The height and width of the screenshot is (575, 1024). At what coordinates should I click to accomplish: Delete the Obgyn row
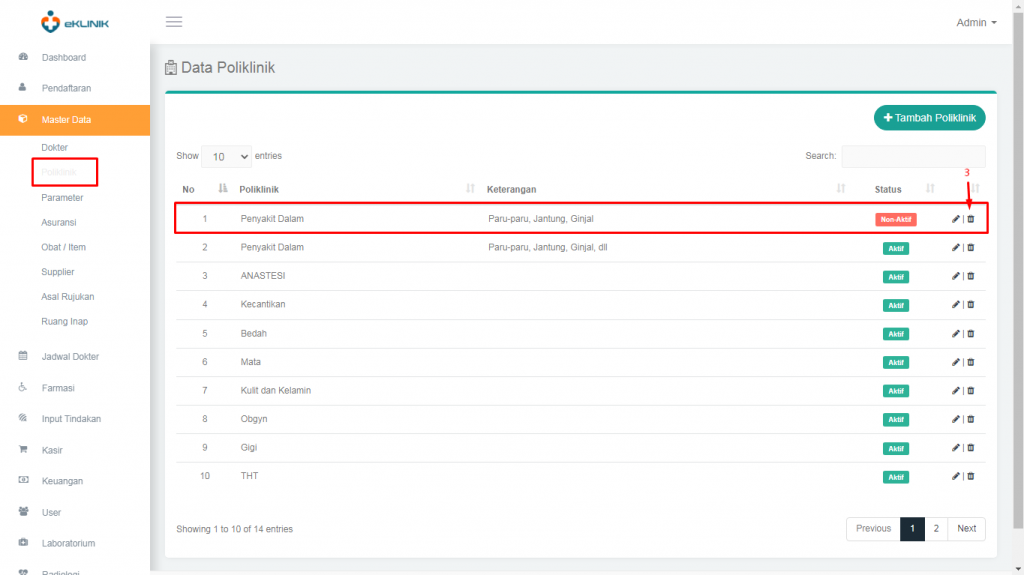click(x=970, y=419)
